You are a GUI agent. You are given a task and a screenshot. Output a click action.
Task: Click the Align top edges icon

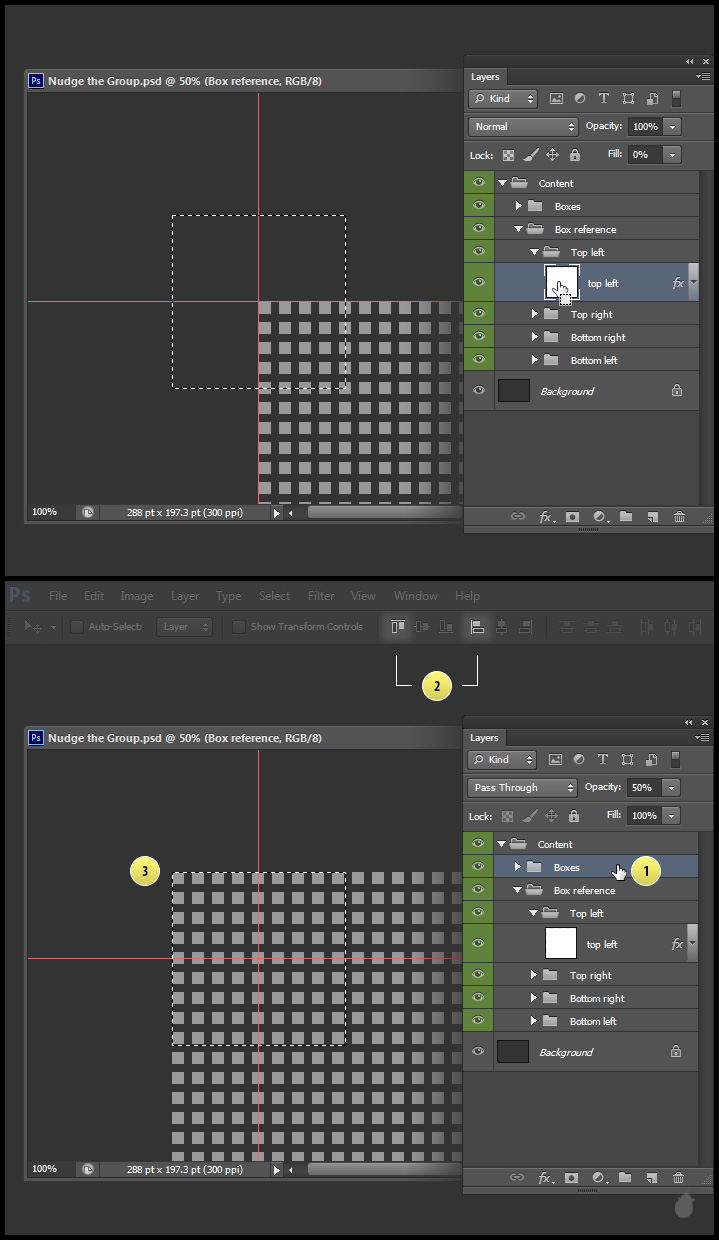tap(398, 627)
